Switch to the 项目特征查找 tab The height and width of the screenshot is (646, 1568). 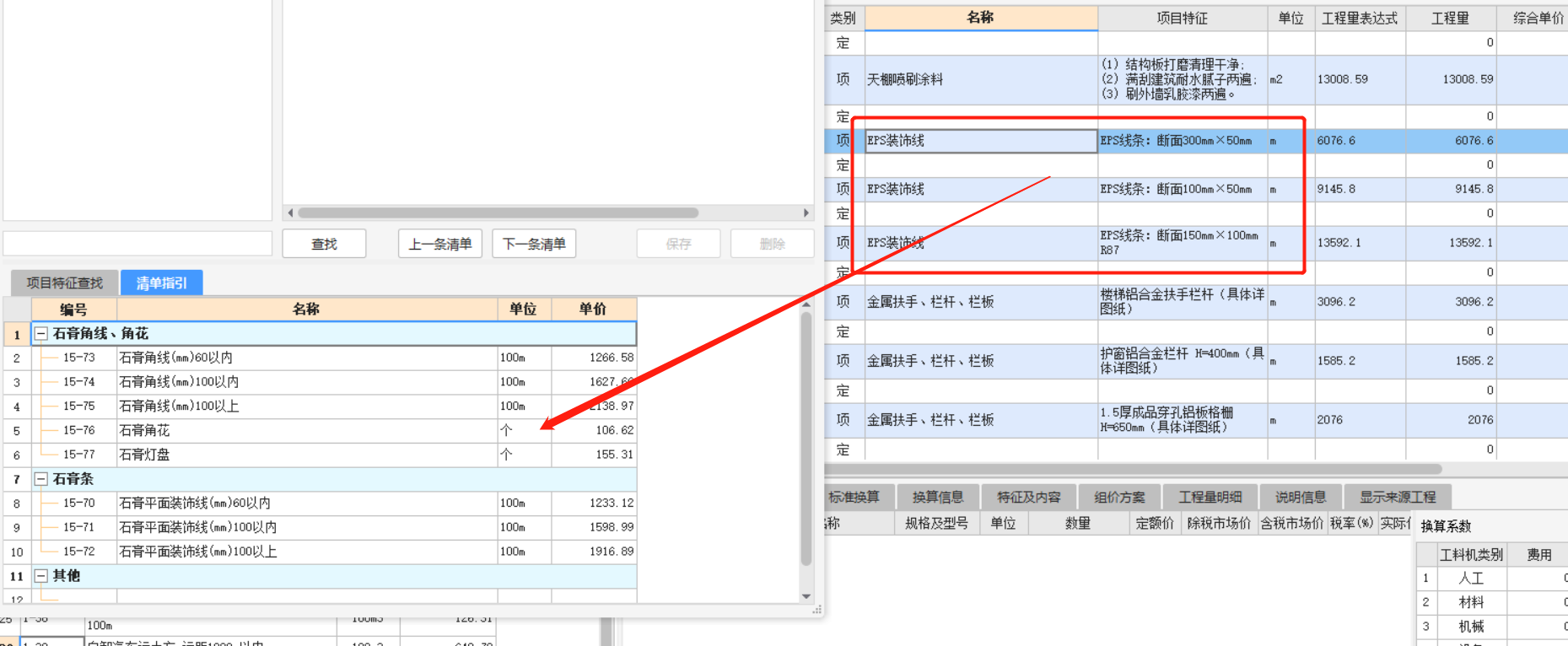click(x=65, y=283)
